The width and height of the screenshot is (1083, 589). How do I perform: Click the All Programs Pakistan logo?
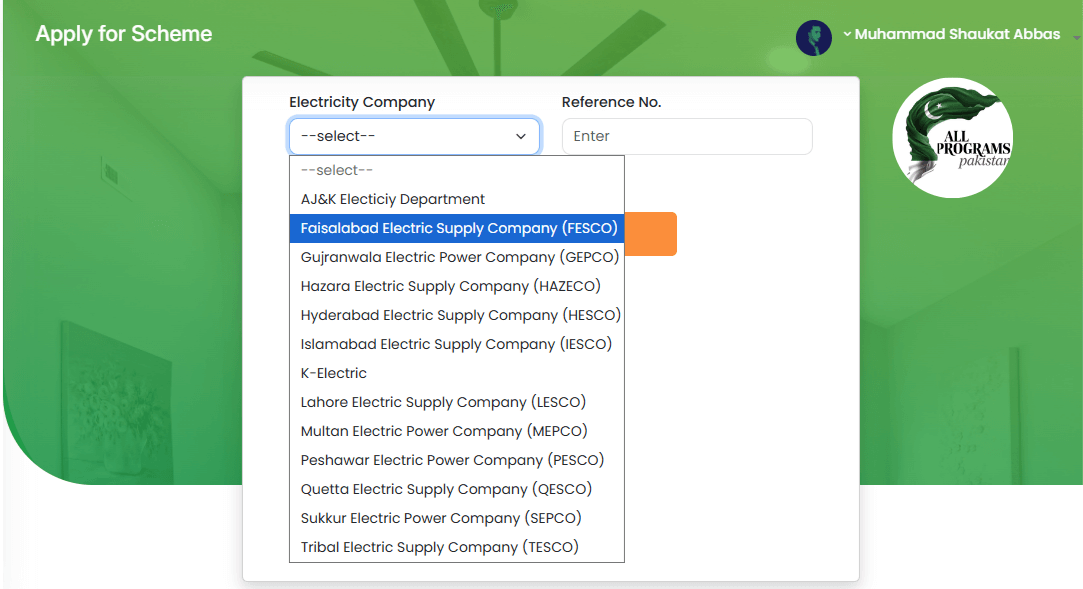952,138
